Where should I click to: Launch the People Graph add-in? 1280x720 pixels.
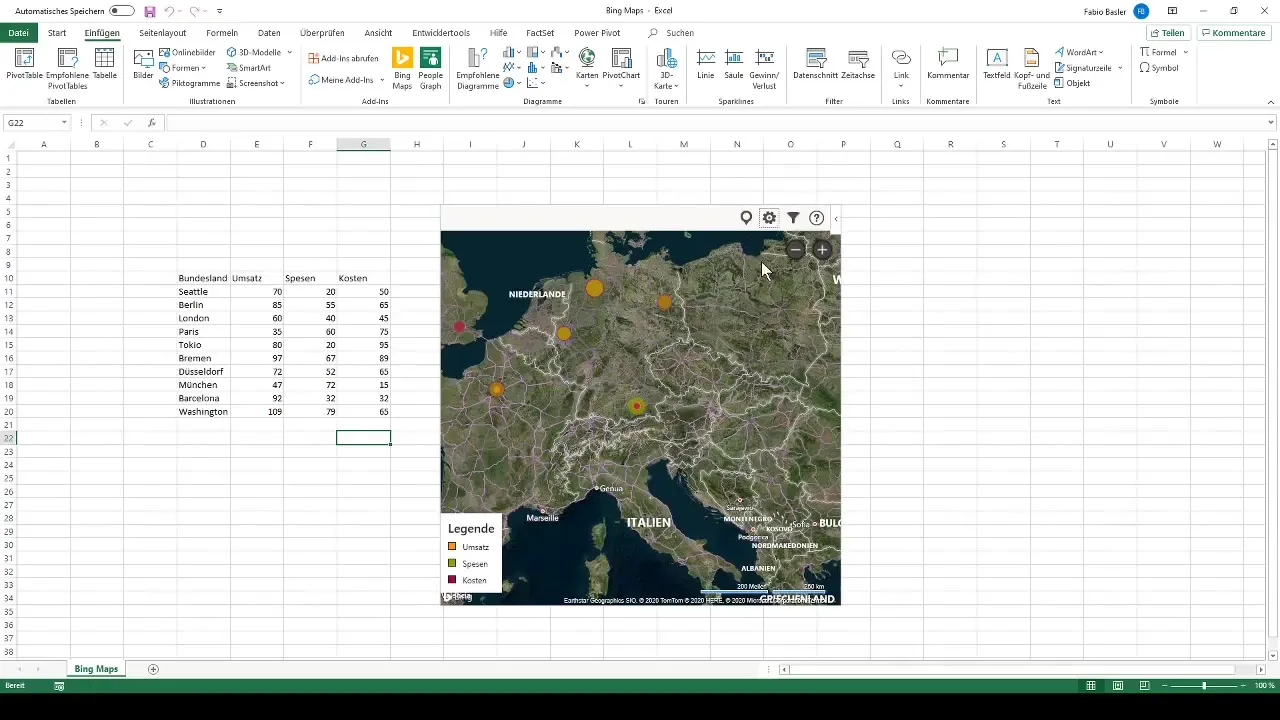431,68
